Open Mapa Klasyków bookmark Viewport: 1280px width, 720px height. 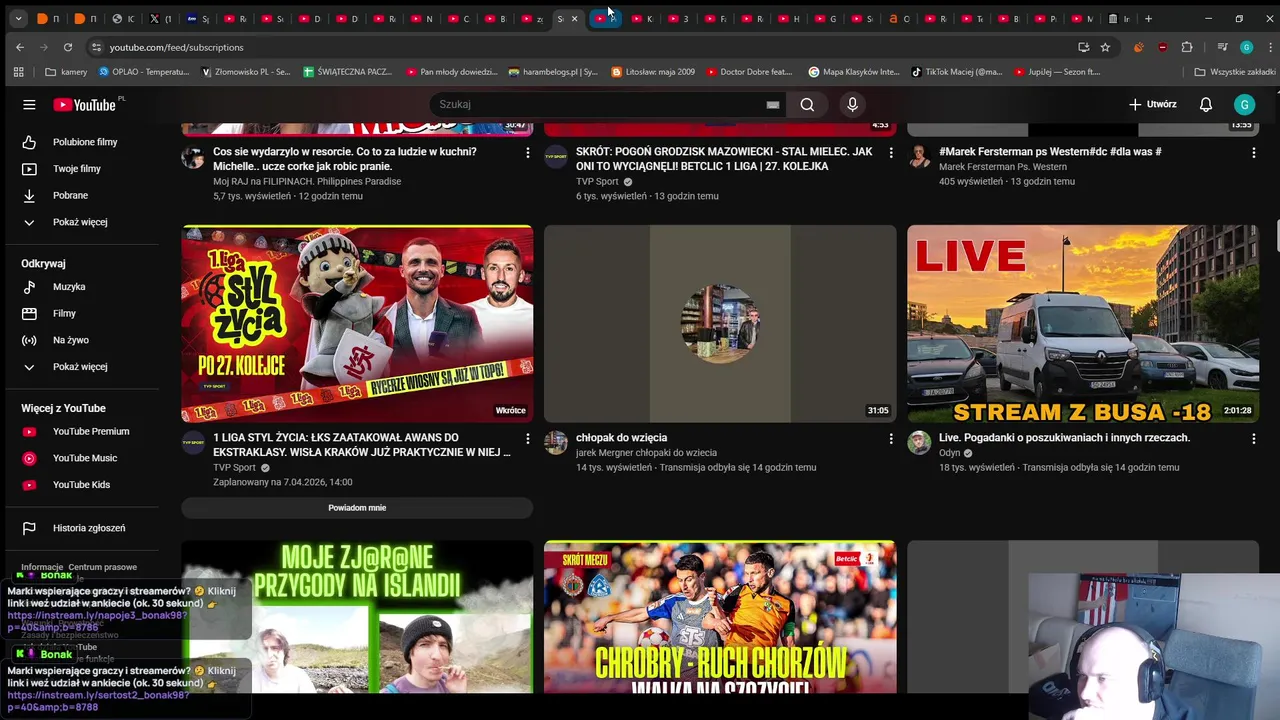click(x=854, y=72)
